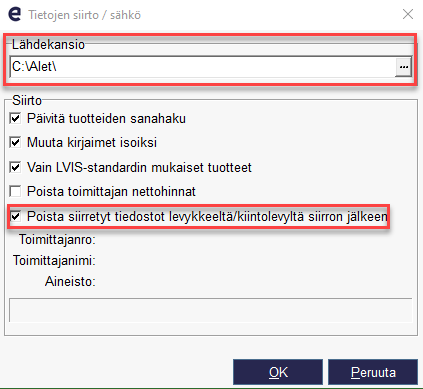Open folder browser with the ellipsis button
The height and width of the screenshot is (389, 423).
click(404, 67)
